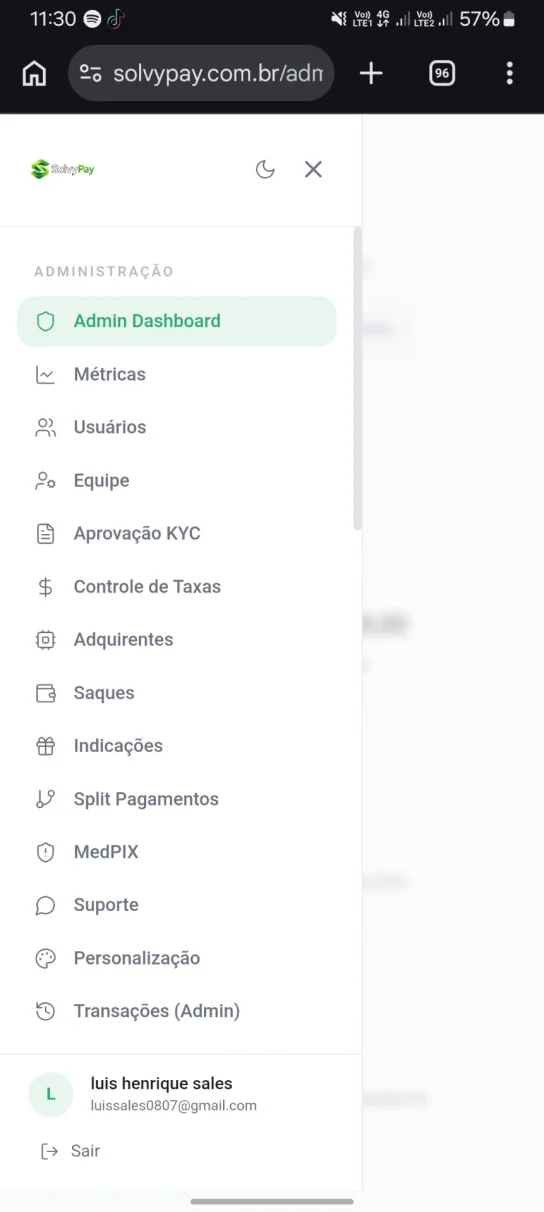Open Personalização palette item

click(177, 958)
